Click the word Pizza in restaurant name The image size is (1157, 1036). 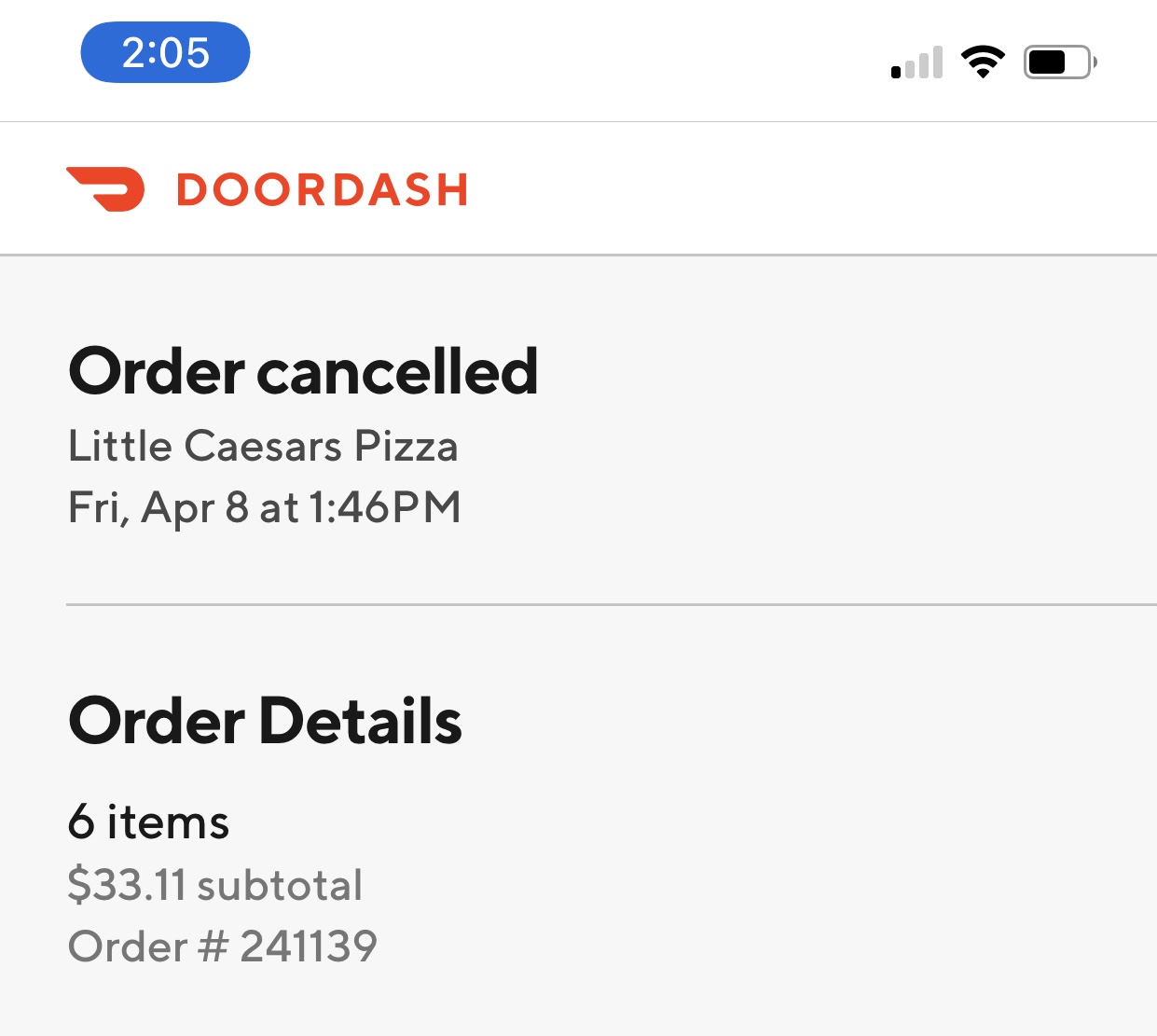pyautogui.click(x=406, y=446)
